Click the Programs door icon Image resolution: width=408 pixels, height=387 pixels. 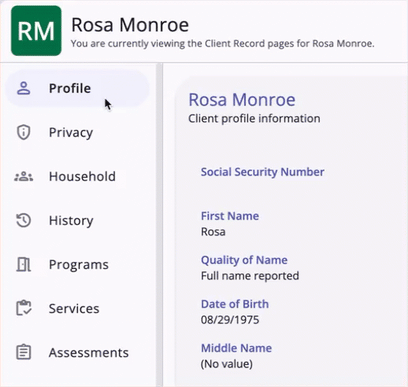(x=24, y=264)
